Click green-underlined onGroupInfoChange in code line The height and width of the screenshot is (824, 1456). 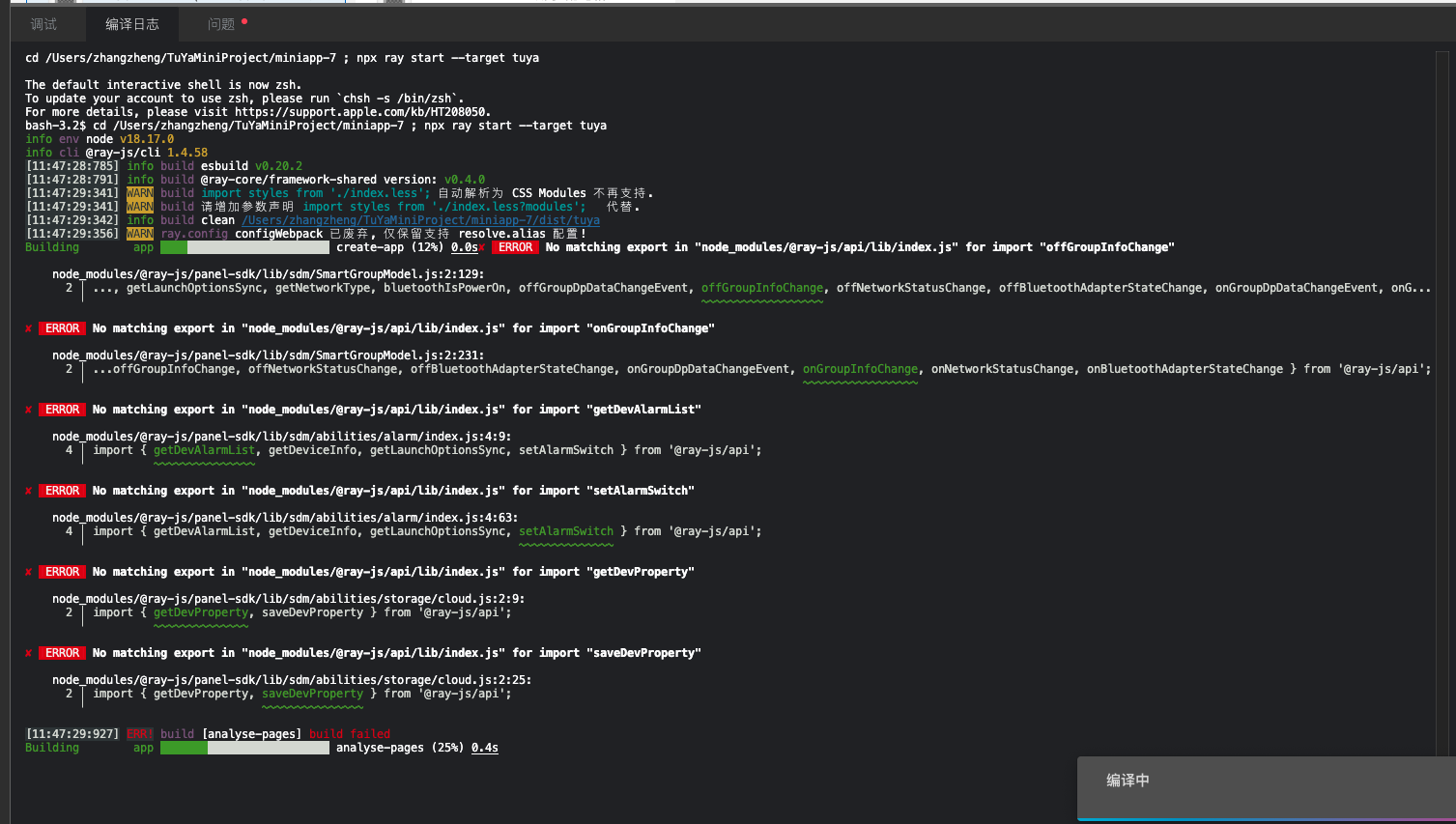point(860,369)
